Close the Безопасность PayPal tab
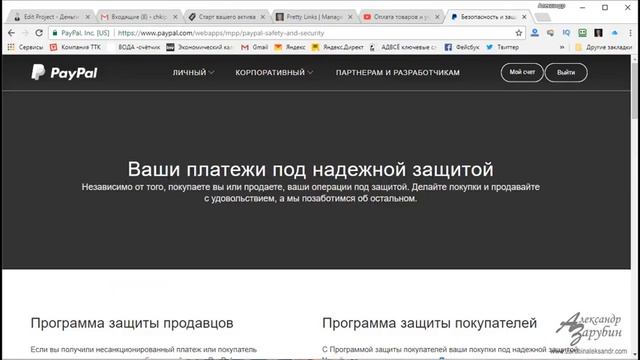This screenshot has width=640, height=360. (x=524, y=17)
